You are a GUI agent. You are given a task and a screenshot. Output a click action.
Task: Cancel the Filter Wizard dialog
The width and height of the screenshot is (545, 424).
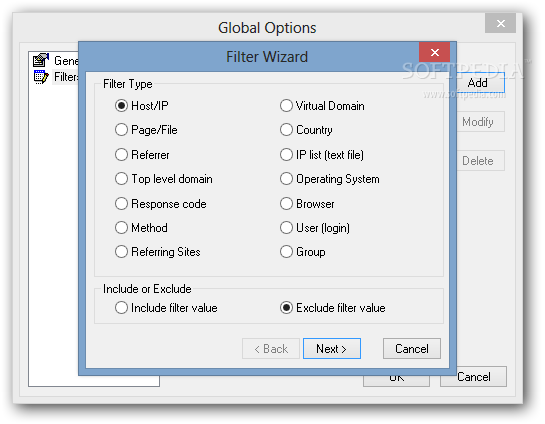click(x=412, y=349)
